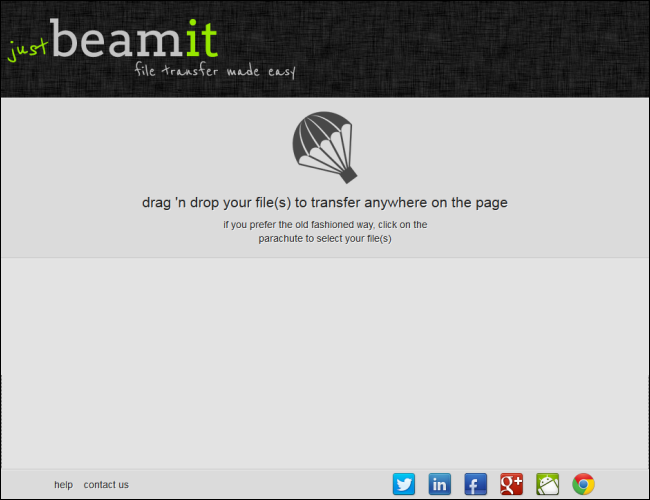Click 'file transfer made easy' tagline
The height and width of the screenshot is (500, 650).
(215, 70)
